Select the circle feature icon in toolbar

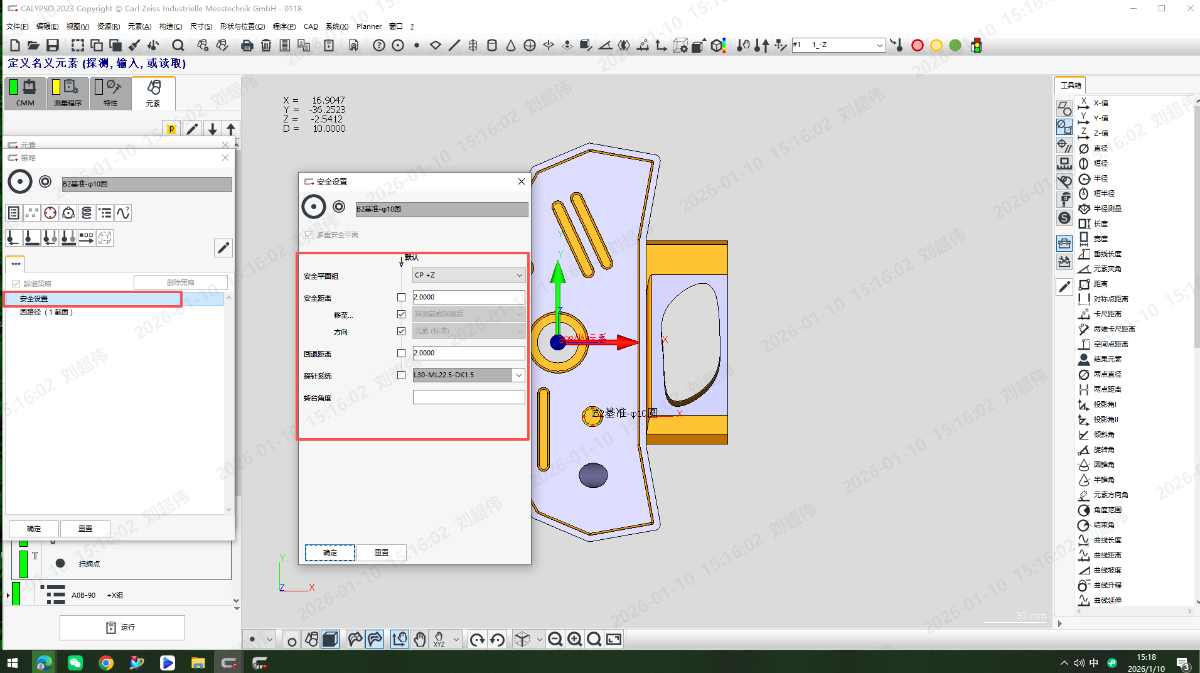pos(398,45)
